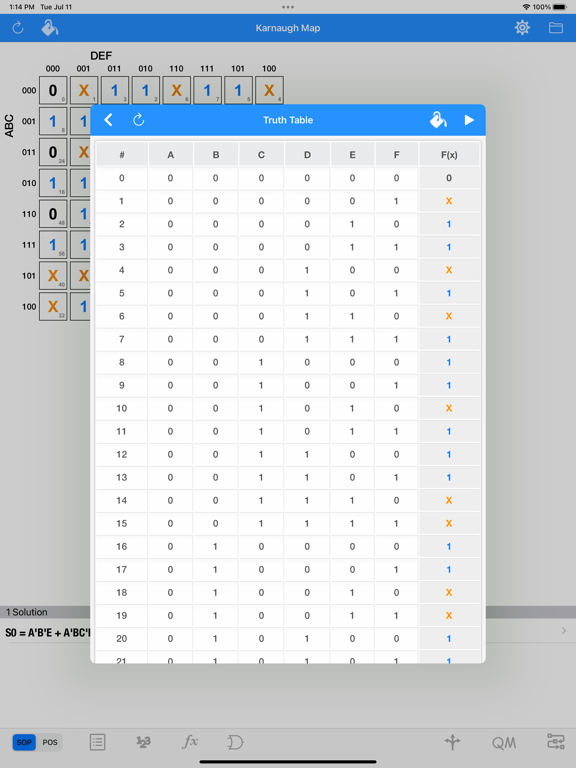Switch to POS mode

(x=49, y=742)
